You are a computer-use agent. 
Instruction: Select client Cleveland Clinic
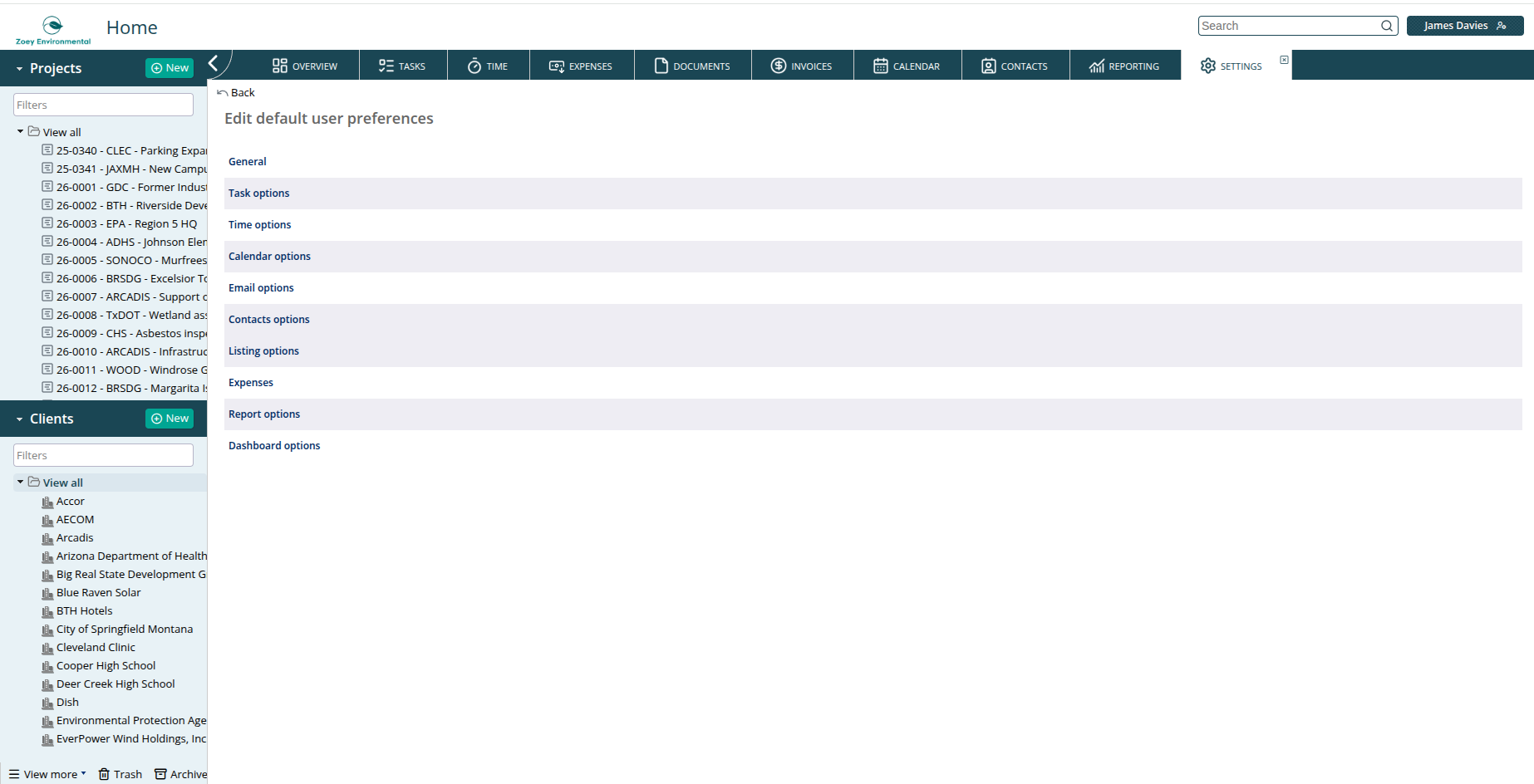pyautogui.click(x=96, y=648)
